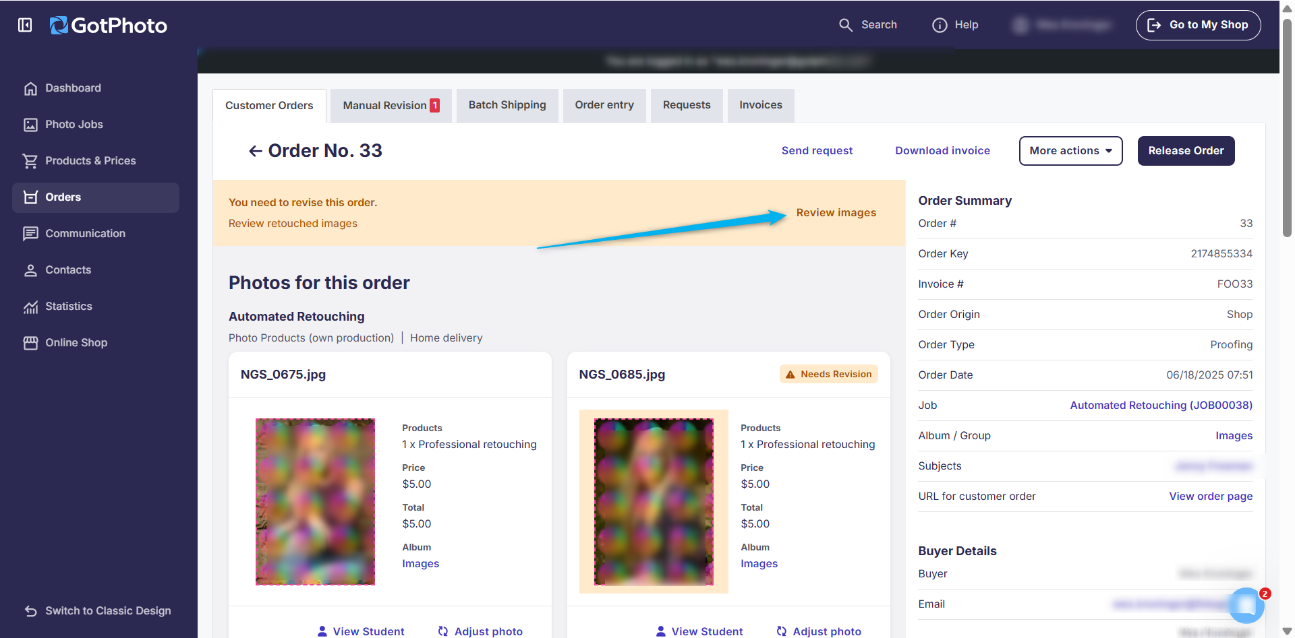Image resolution: width=1295 pixels, height=638 pixels.
Task: Open the Order entry tab
Action: click(604, 105)
